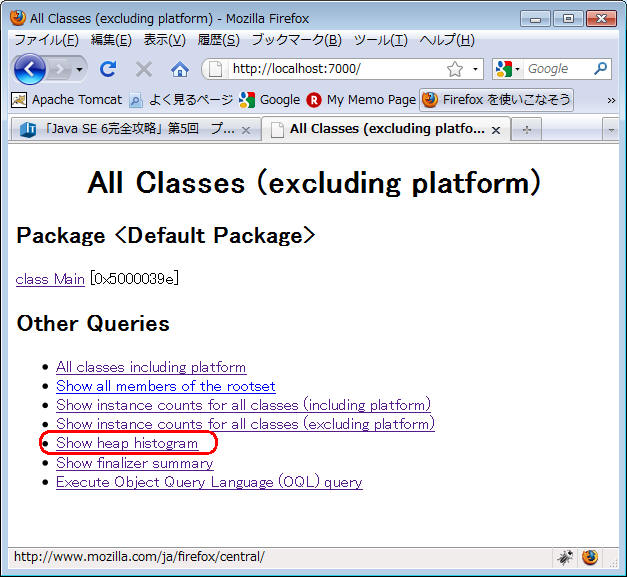
Task: Click the search magnifying glass icon
Action: pos(600,69)
